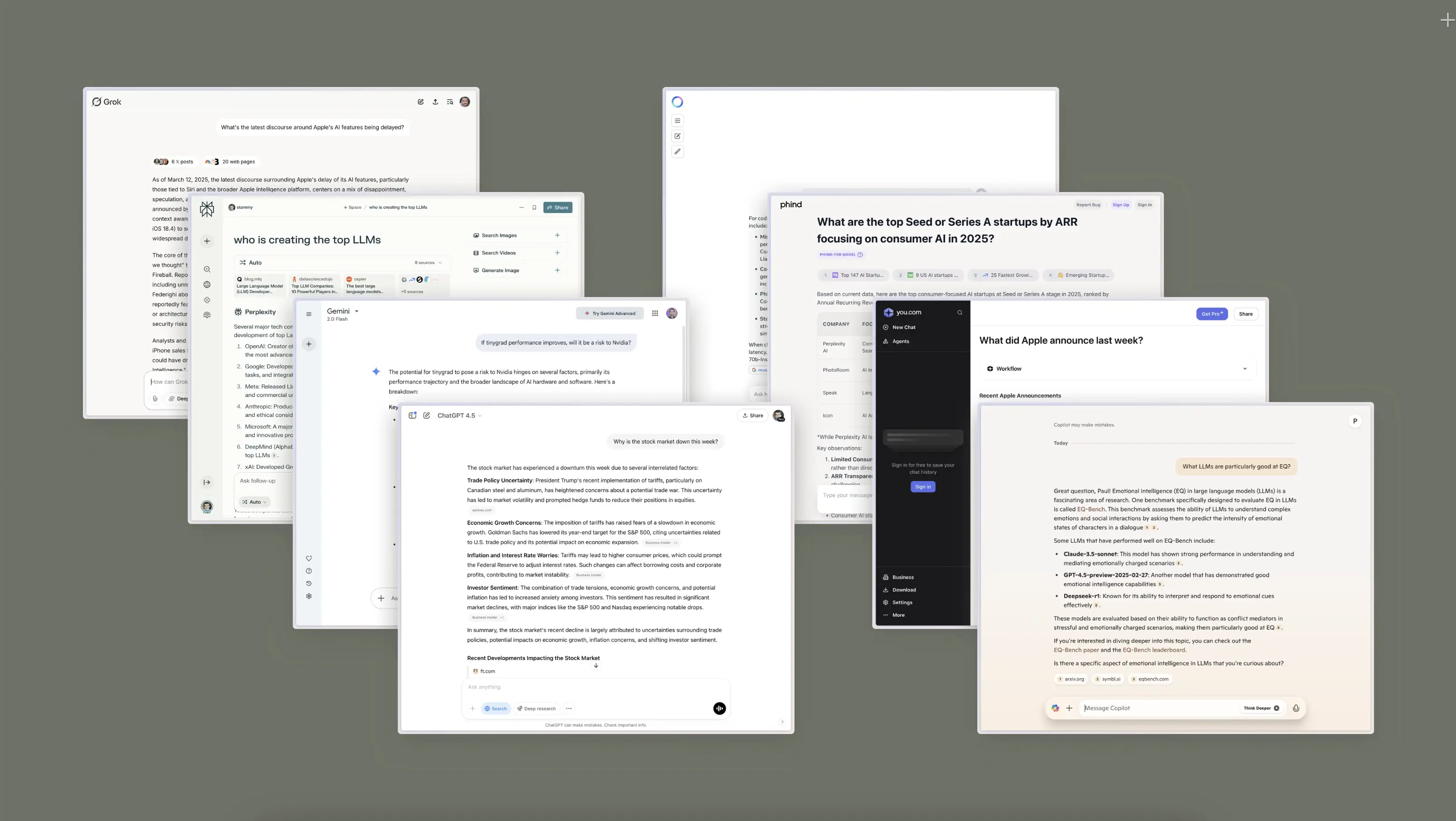The width and height of the screenshot is (1456, 821).
Task: Click the search icon in you.com sidebar
Action: (x=959, y=313)
